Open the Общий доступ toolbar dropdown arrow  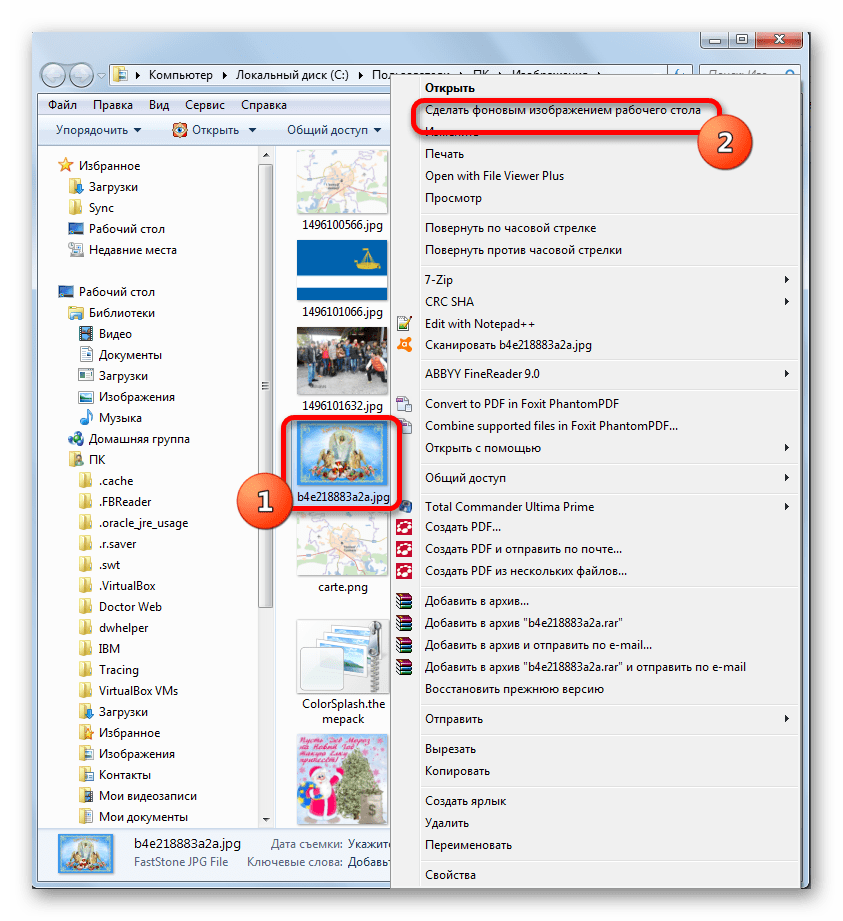377,130
